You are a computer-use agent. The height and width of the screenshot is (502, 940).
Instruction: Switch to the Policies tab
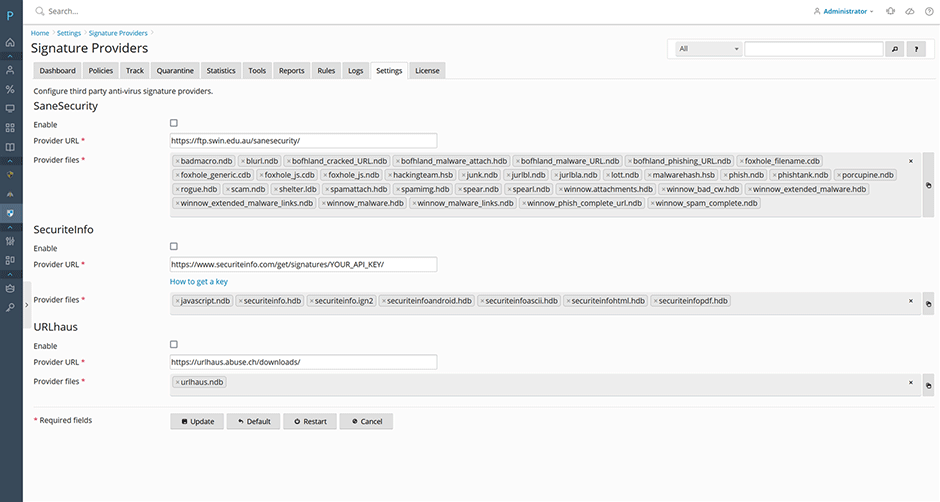pos(101,71)
